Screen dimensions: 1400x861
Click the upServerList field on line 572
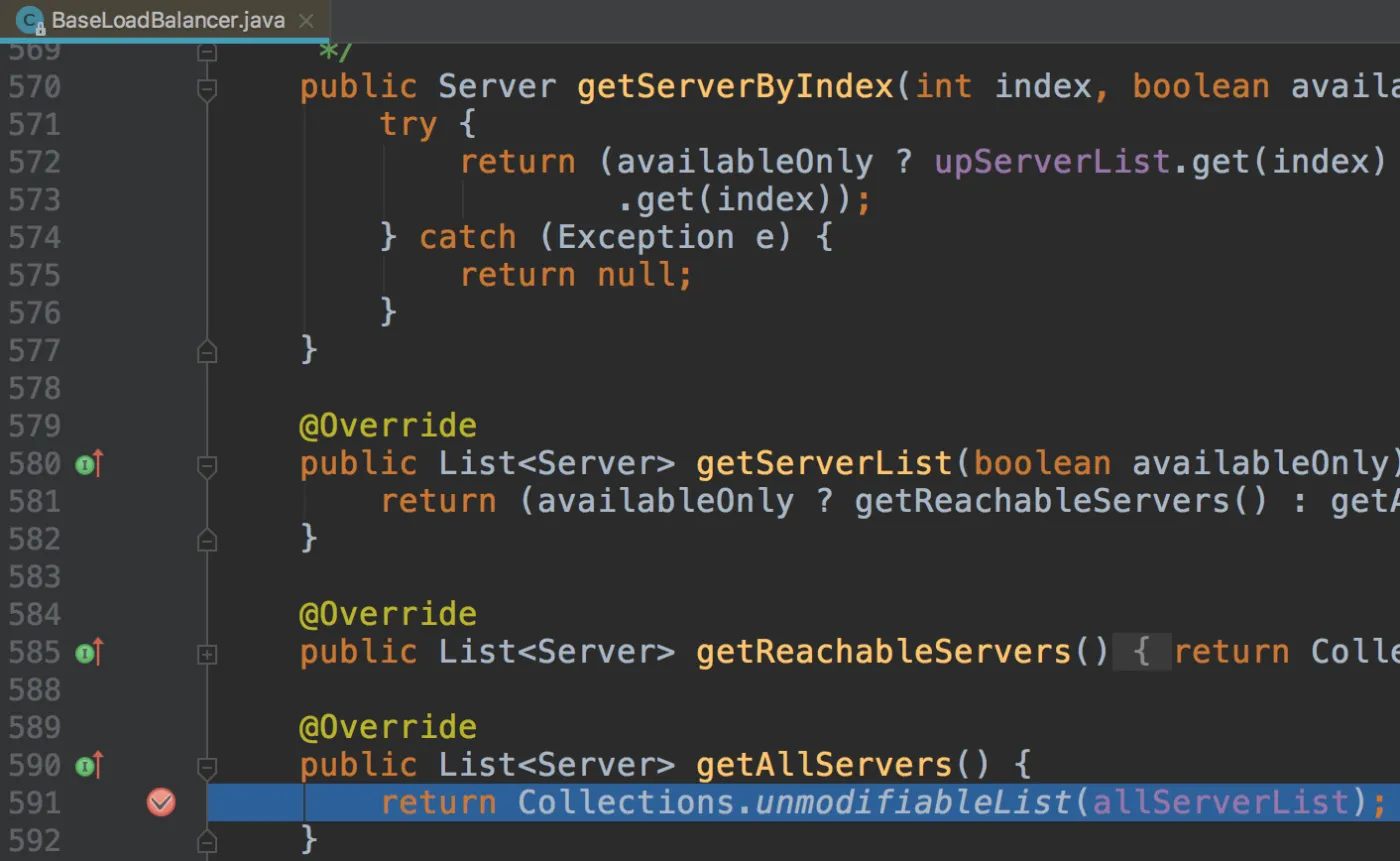1052,162
